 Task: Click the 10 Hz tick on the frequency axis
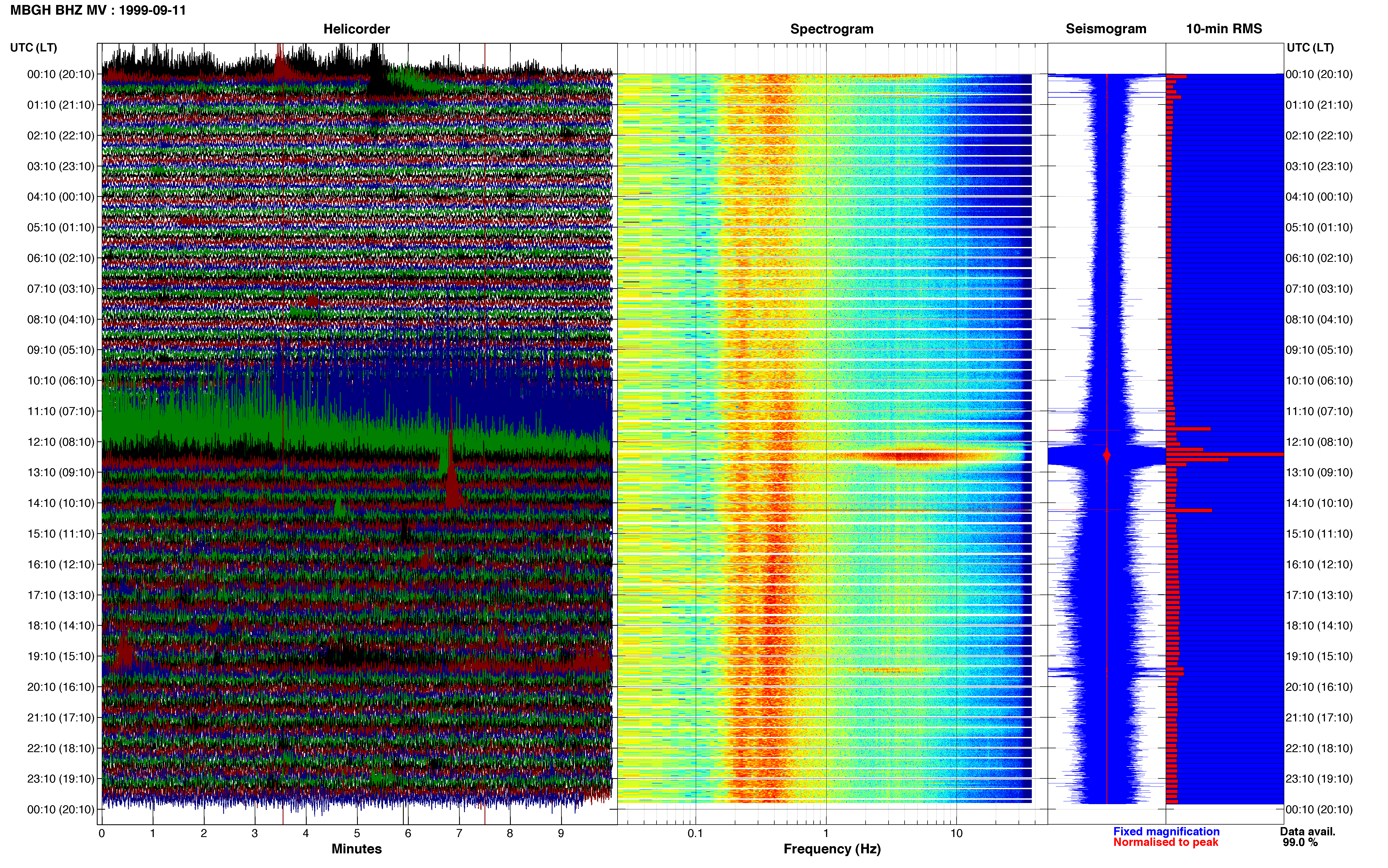coord(956,833)
